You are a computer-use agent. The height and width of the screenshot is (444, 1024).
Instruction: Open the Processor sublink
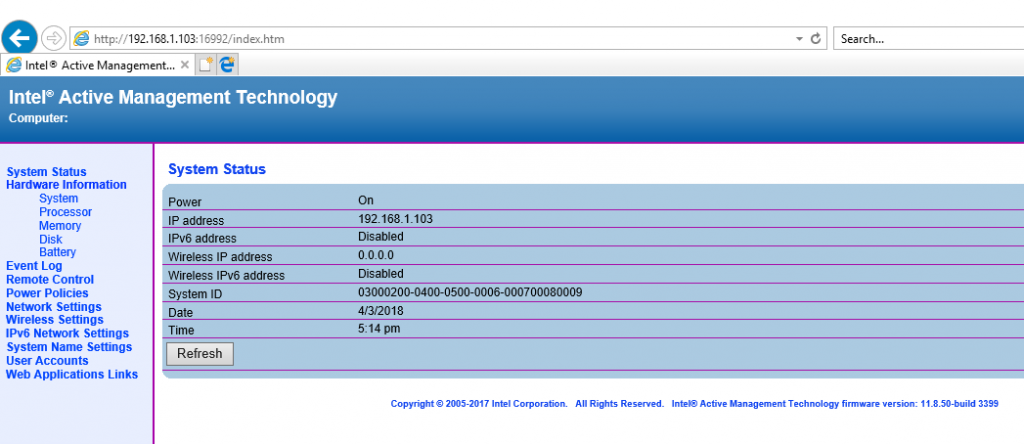tap(65, 212)
